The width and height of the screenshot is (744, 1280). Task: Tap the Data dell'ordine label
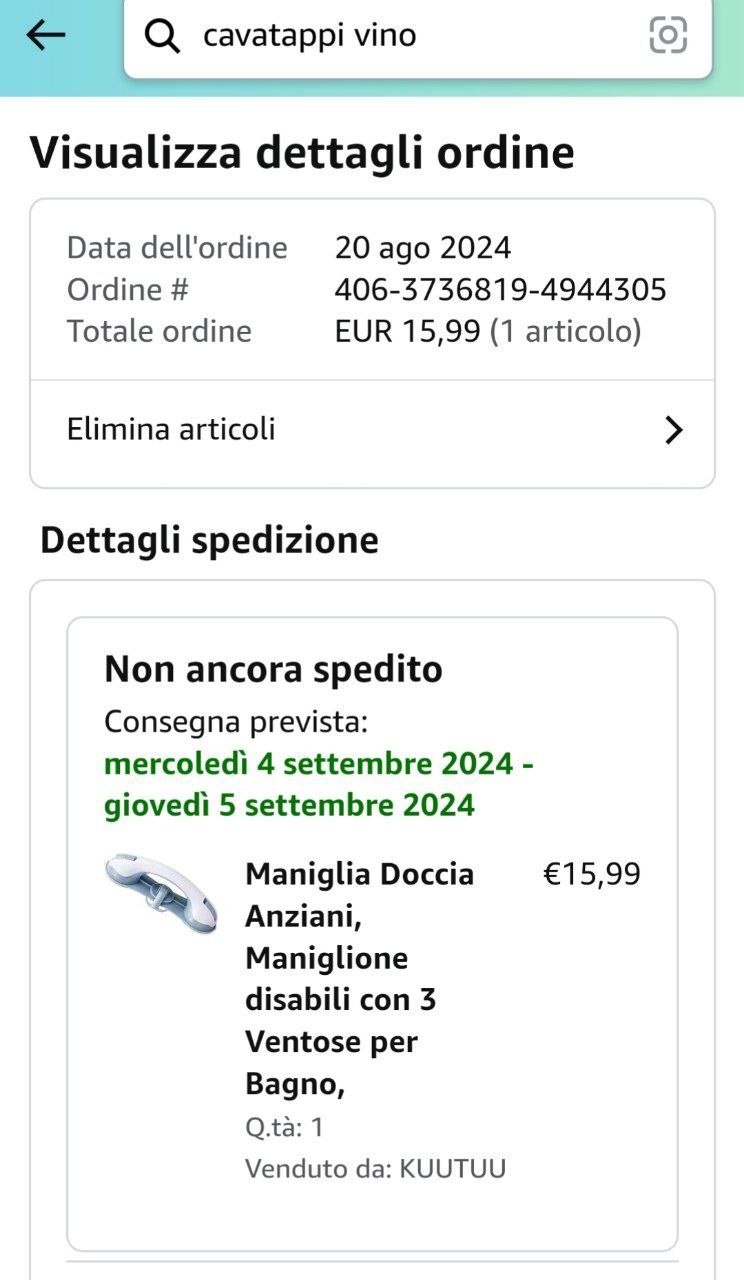tap(177, 247)
